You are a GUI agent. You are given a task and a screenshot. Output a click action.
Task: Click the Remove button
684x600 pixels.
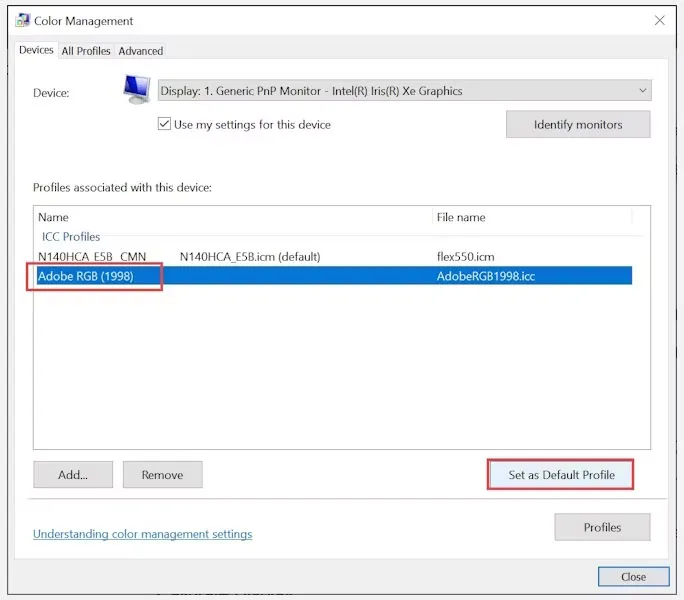pyautogui.click(x=162, y=475)
